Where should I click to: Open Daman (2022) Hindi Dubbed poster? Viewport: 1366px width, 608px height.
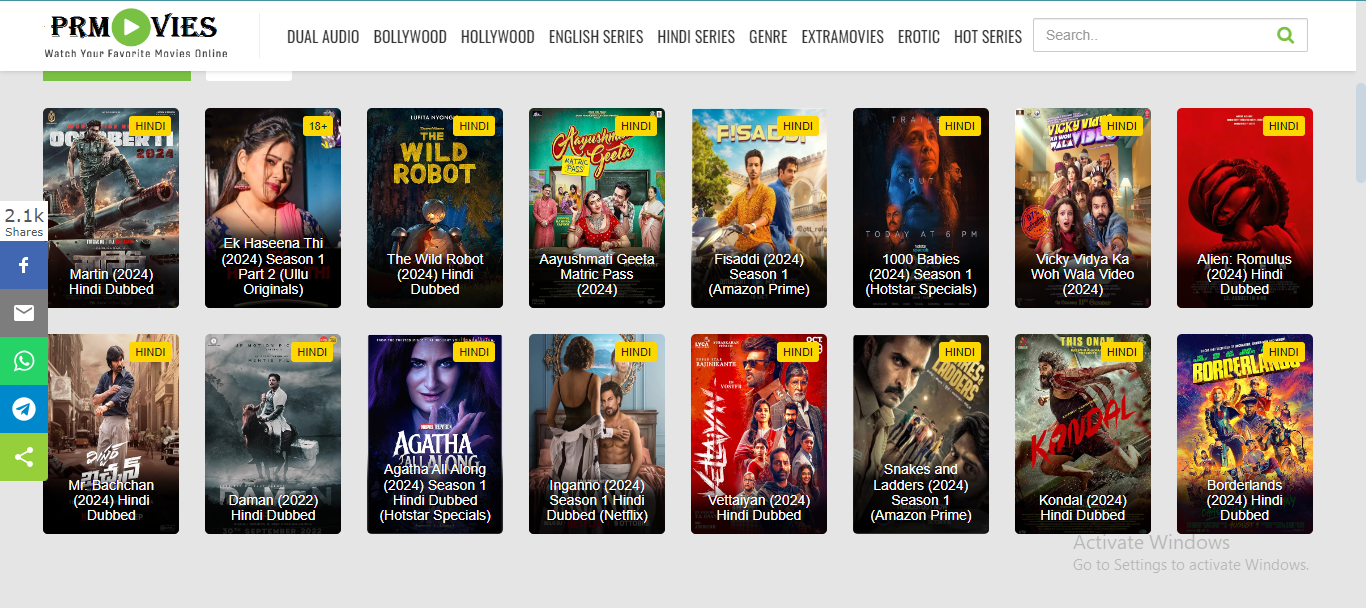point(273,434)
